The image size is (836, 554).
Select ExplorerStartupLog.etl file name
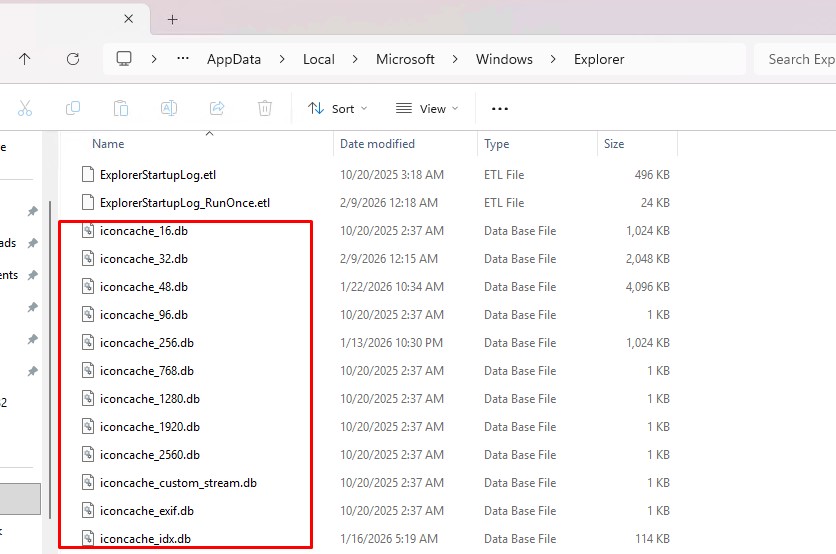pos(158,175)
